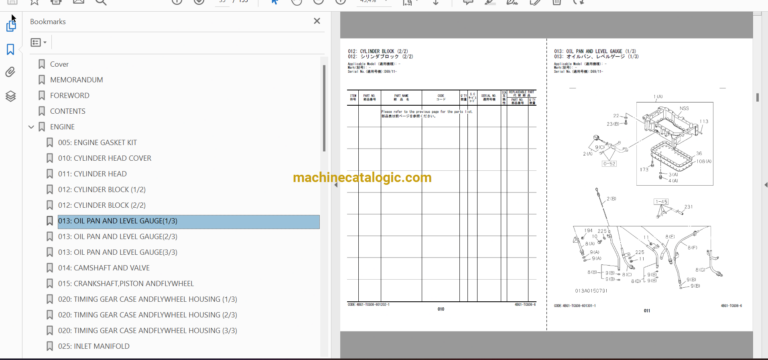Click the document view vertical scrollbar thumb

click(757, 97)
